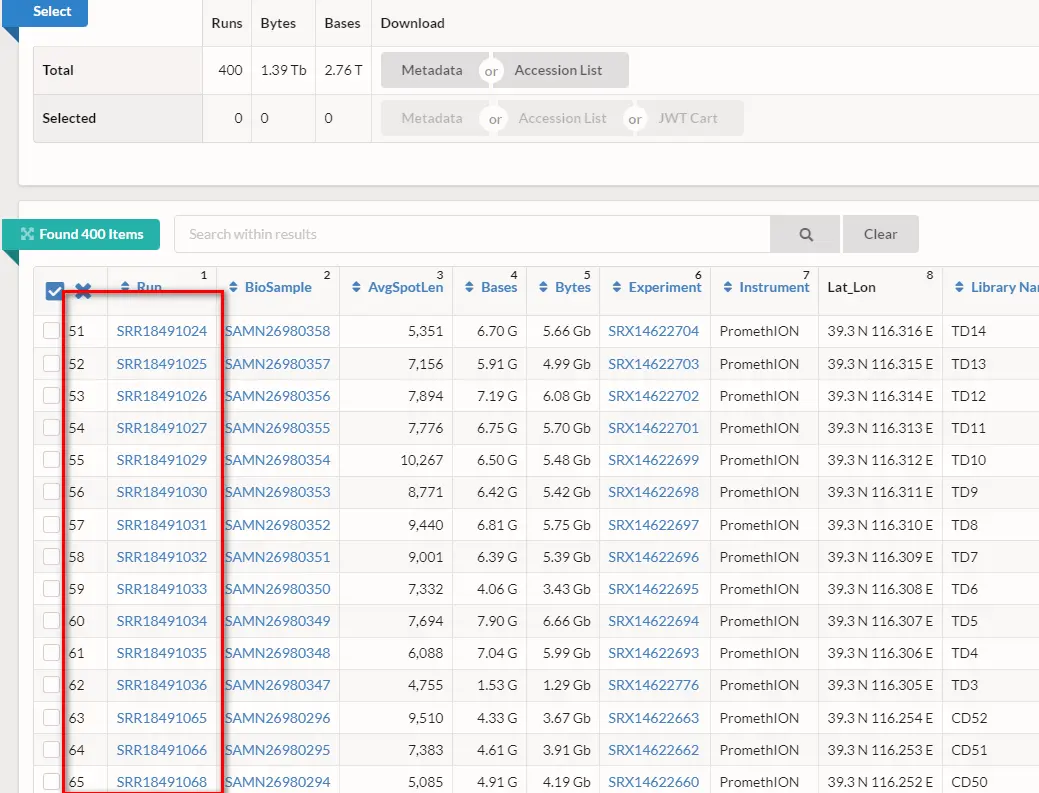Click the search magnifier icon button
The image size is (1039, 793).
805,234
